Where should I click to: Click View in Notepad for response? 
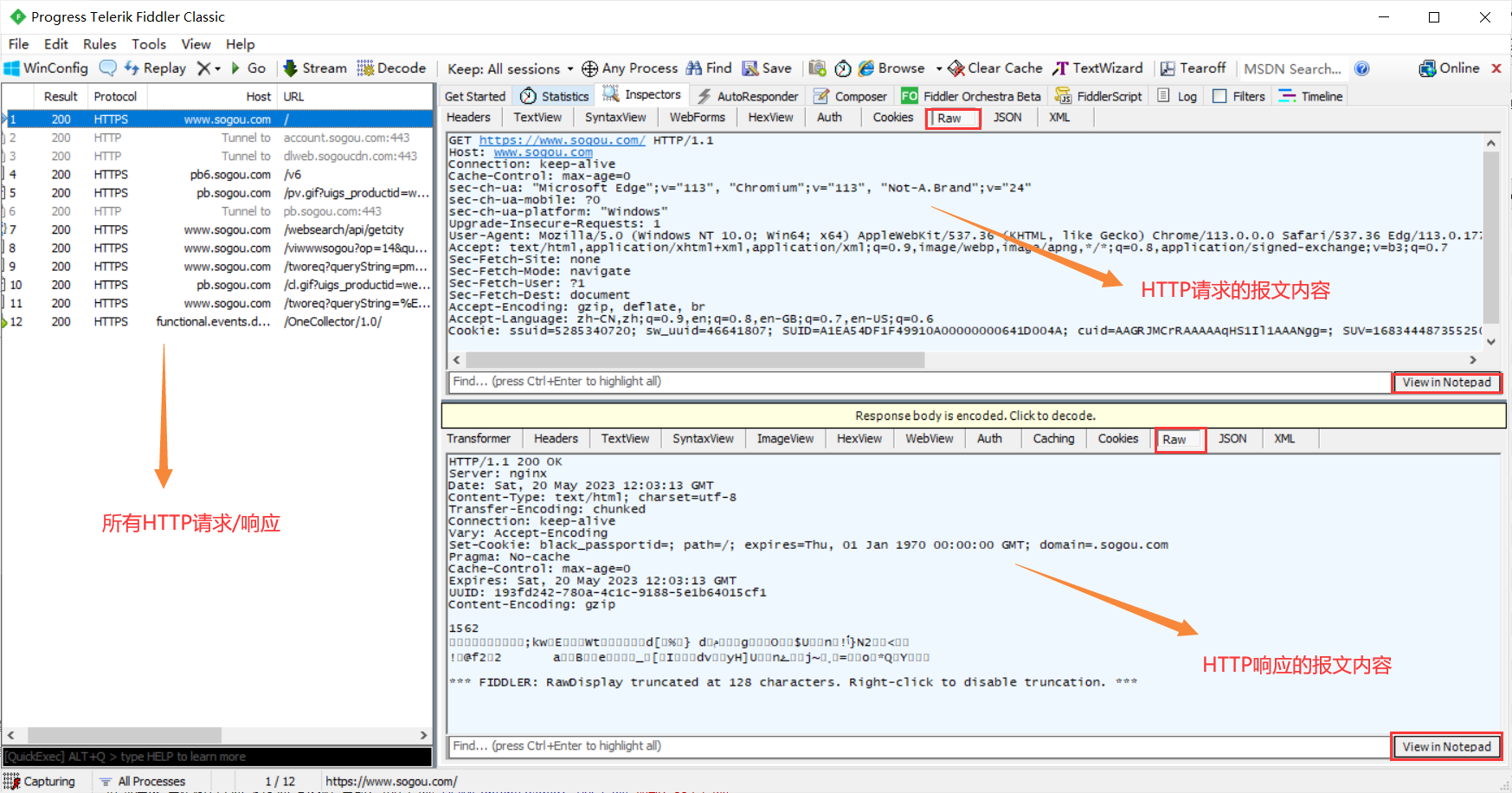(1447, 747)
